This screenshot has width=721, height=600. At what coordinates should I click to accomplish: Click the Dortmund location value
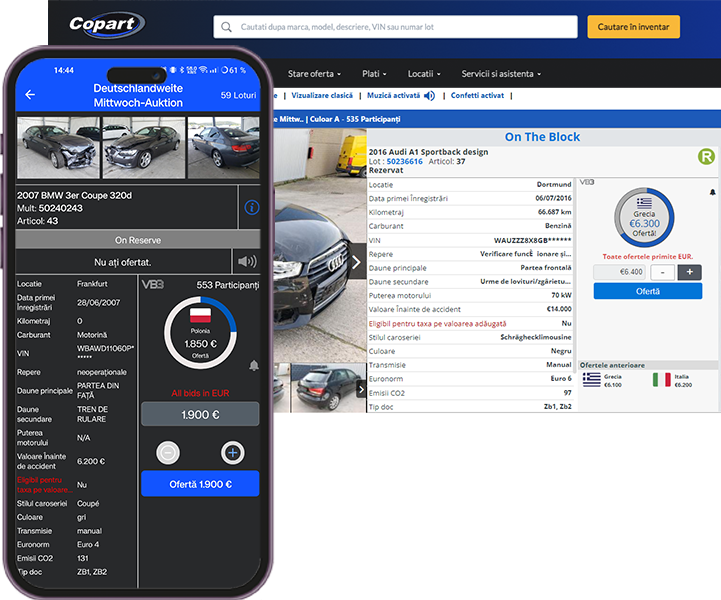(x=554, y=184)
